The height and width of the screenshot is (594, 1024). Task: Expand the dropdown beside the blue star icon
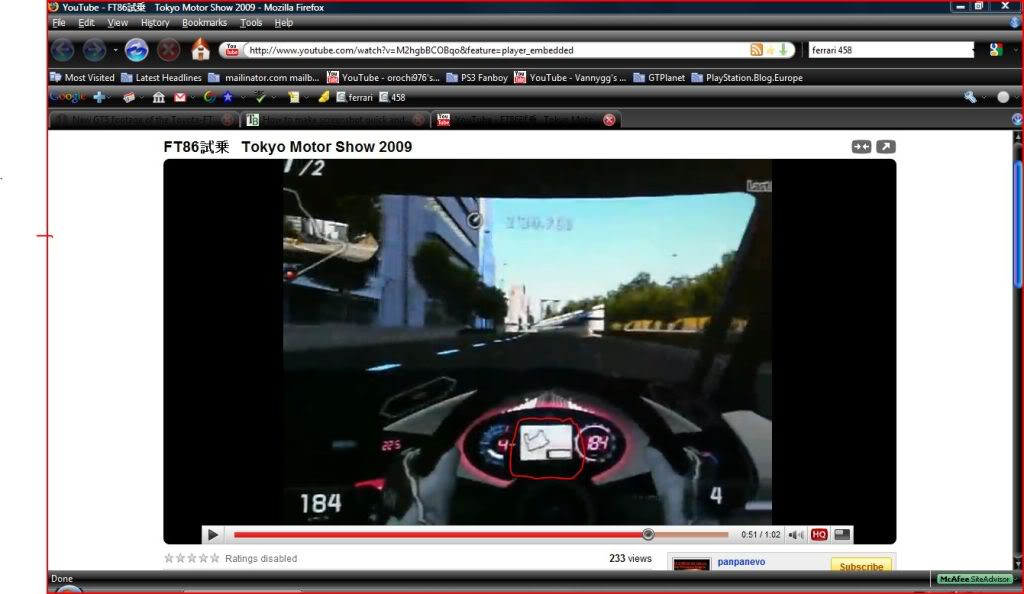pyautogui.click(x=242, y=98)
